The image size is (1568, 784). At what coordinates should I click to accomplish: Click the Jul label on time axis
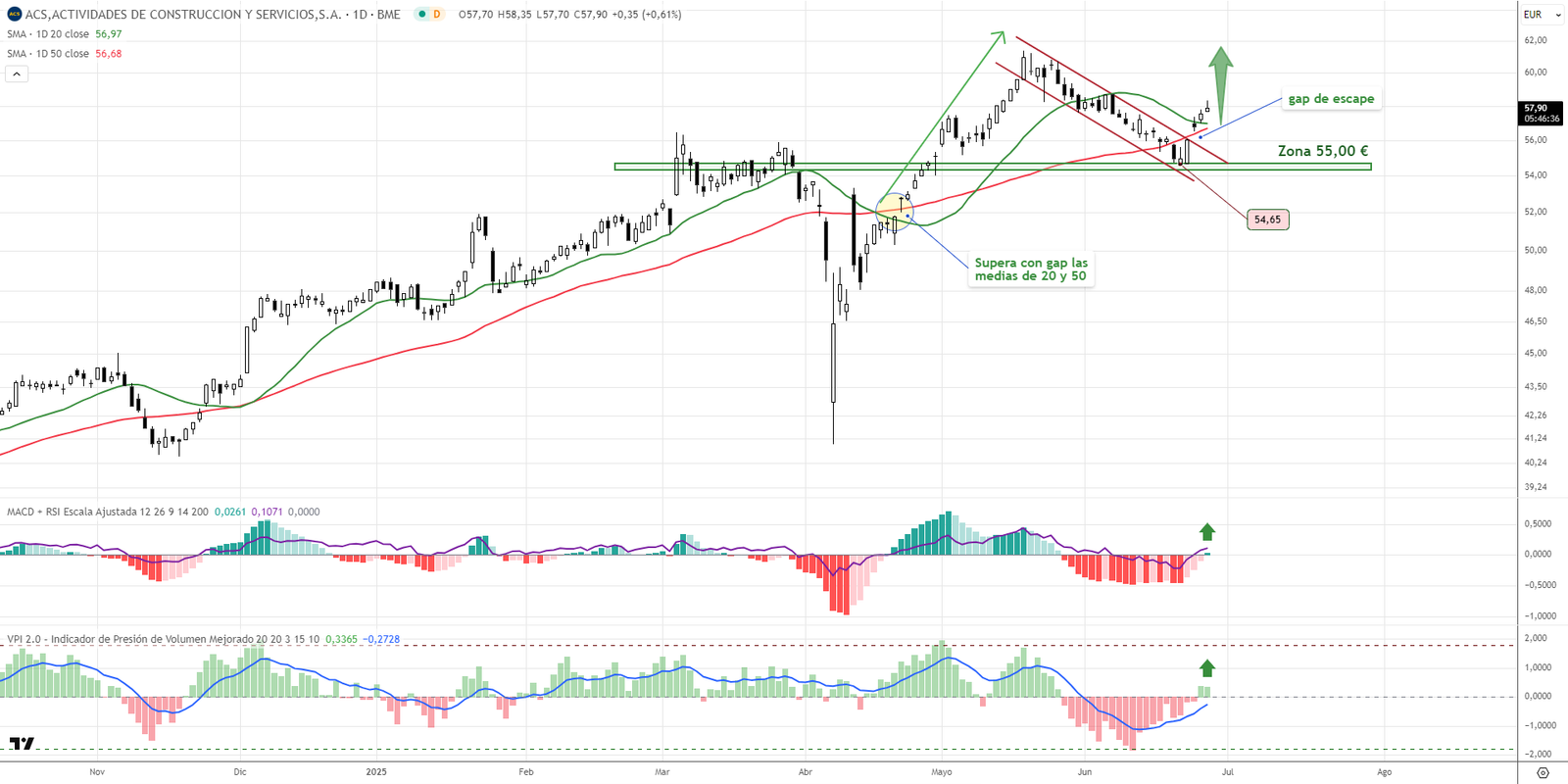click(x=1228, y=772)
